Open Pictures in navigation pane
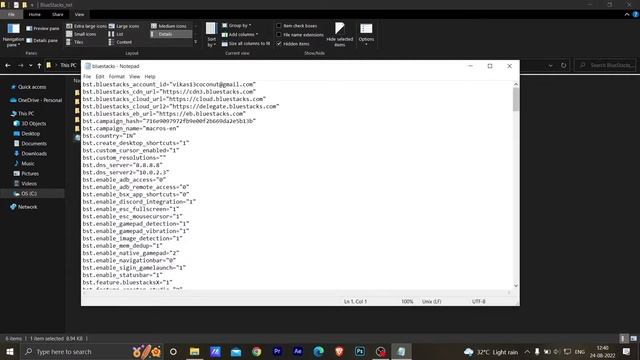The image size is (640, 360). click(26, 173)
